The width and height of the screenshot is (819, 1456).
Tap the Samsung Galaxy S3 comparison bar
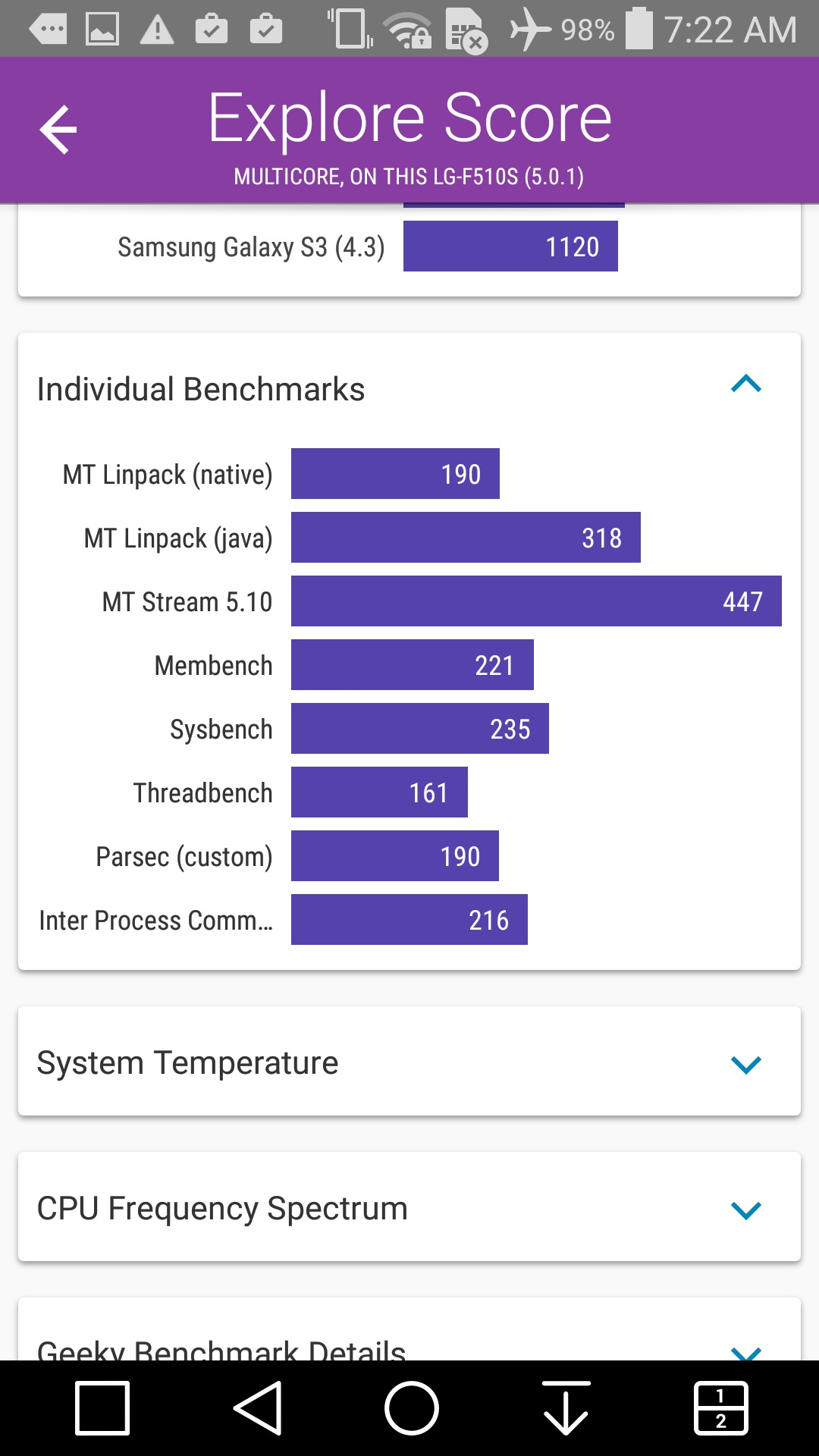point(510,246)
